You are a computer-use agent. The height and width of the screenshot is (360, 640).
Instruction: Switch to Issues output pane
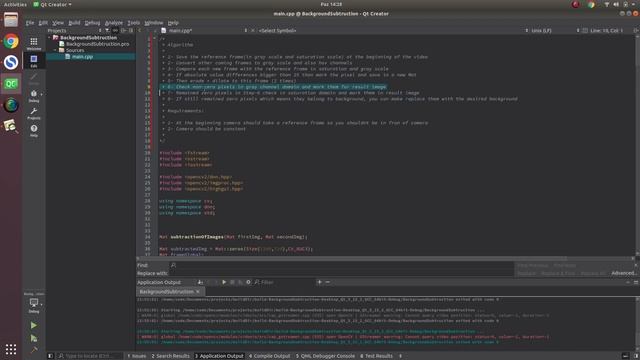(x=136, y=356)
